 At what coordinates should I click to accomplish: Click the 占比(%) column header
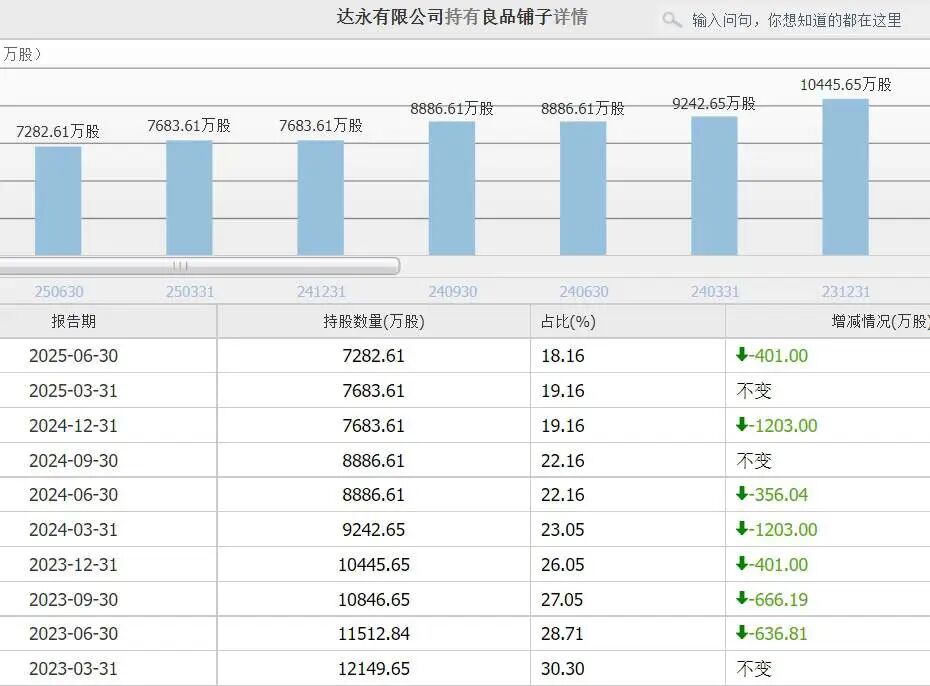tap(568, 321)
